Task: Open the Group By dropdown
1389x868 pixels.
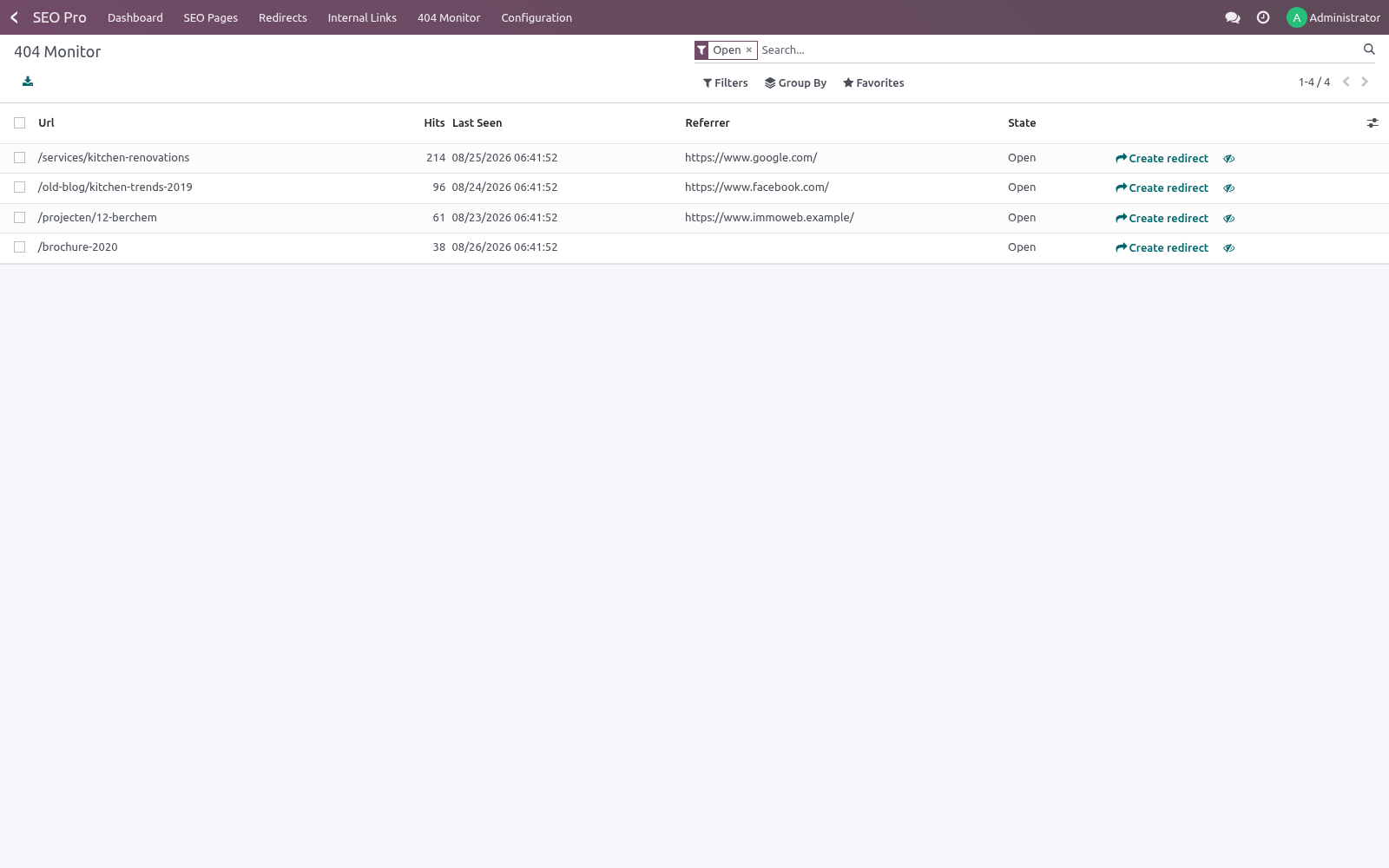Action: [795, 83]
